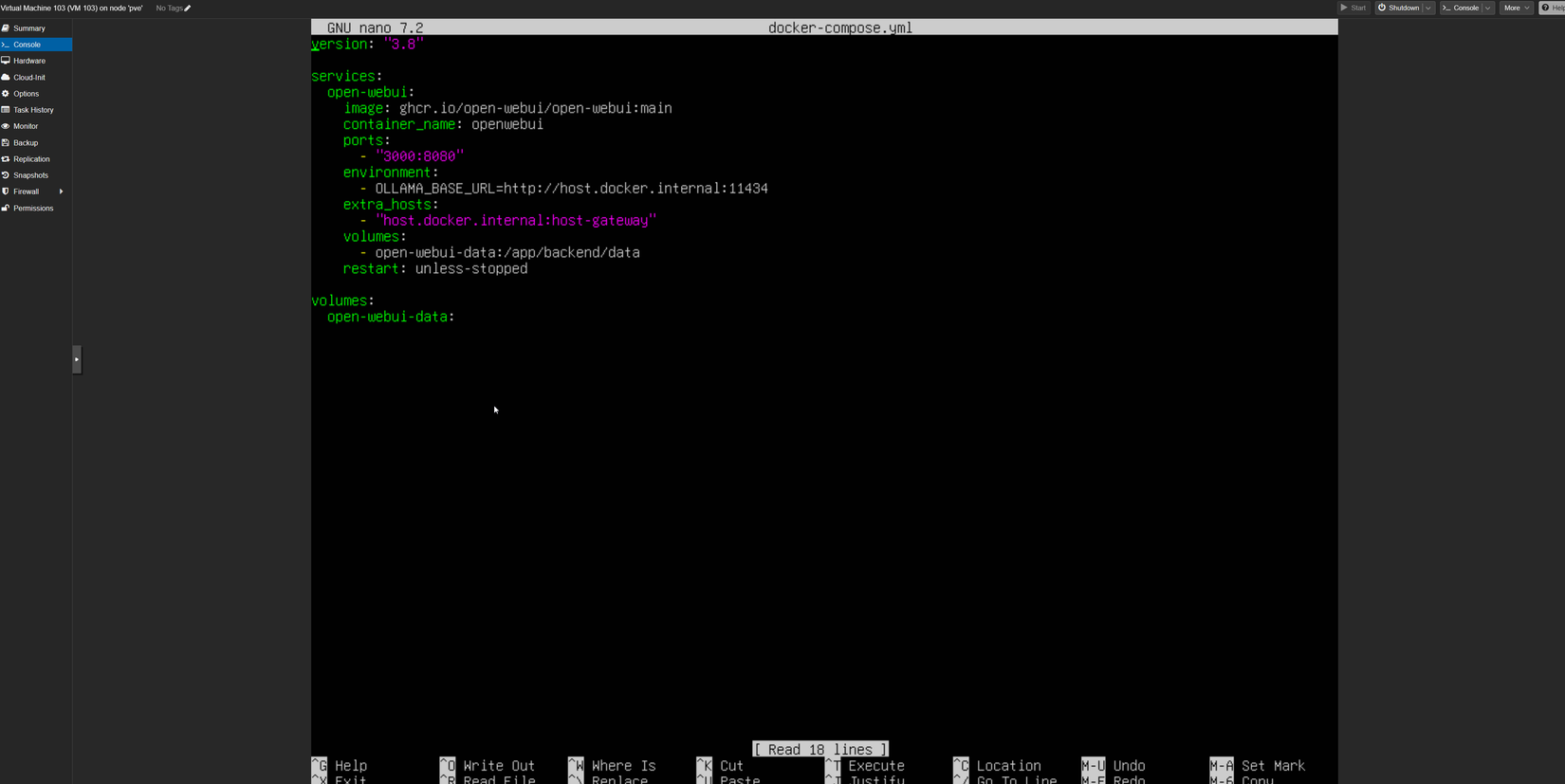Open the Hardware section
The image size is (1565, 784).
[36, 61]
